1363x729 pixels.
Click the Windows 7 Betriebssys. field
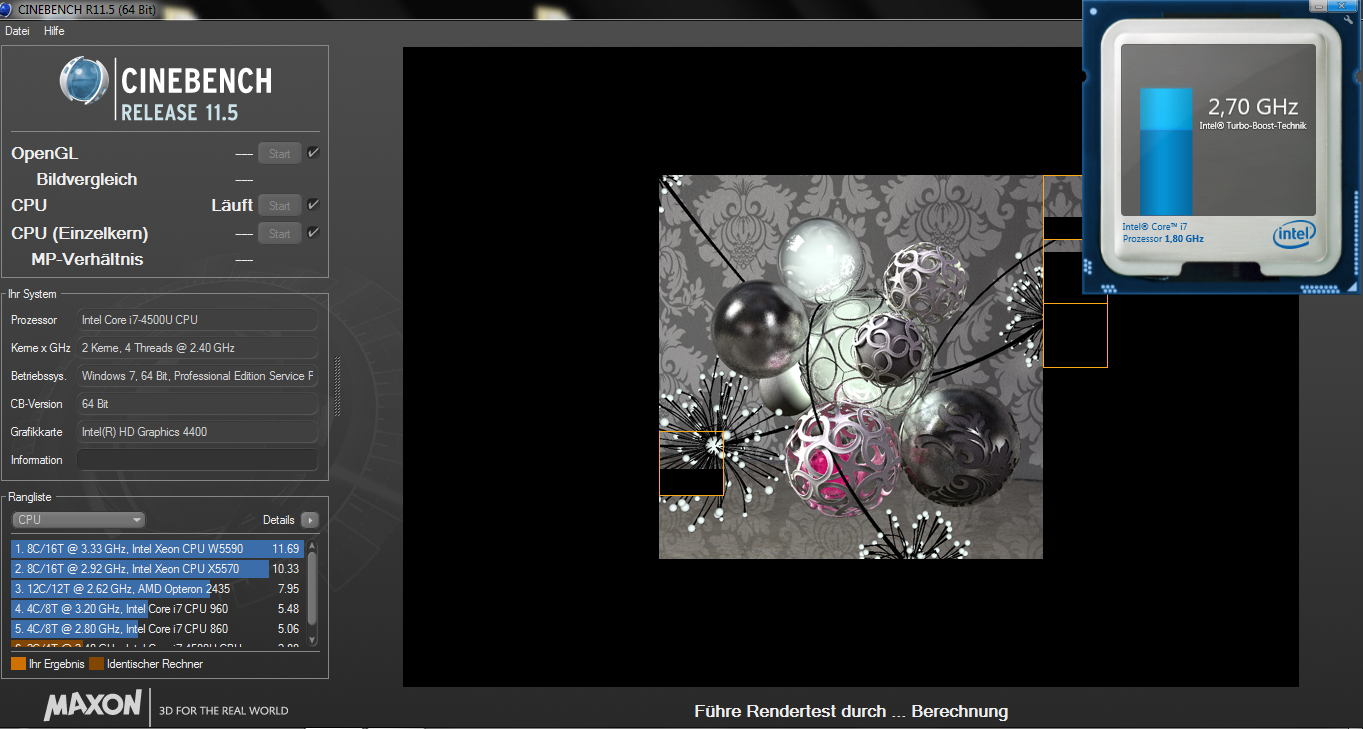click(197, 376)
